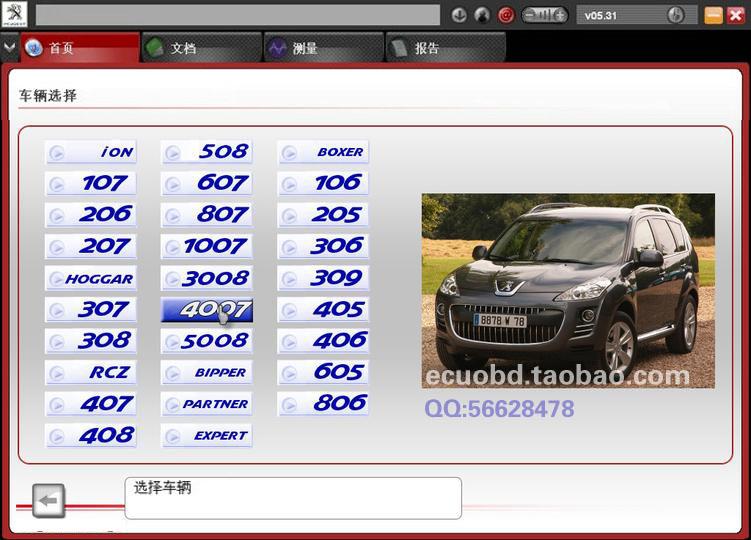Switch to the 测量 measurement tab
This screenshot has height=540, width=751.
tap(324, 47)
